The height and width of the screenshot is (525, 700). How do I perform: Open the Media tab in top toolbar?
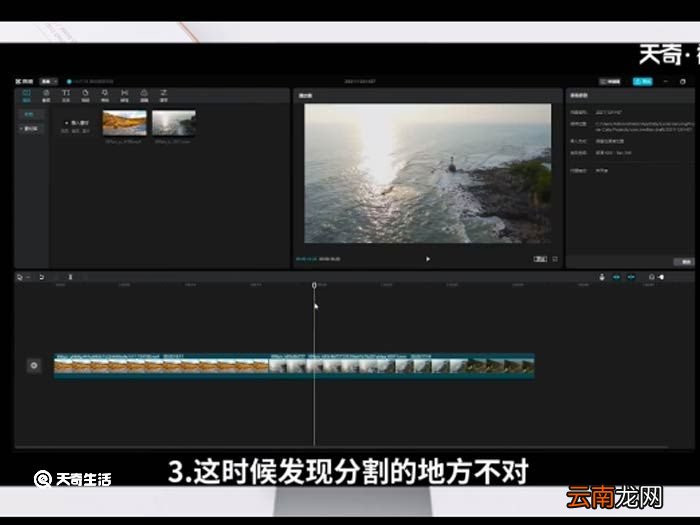point(26,96)
